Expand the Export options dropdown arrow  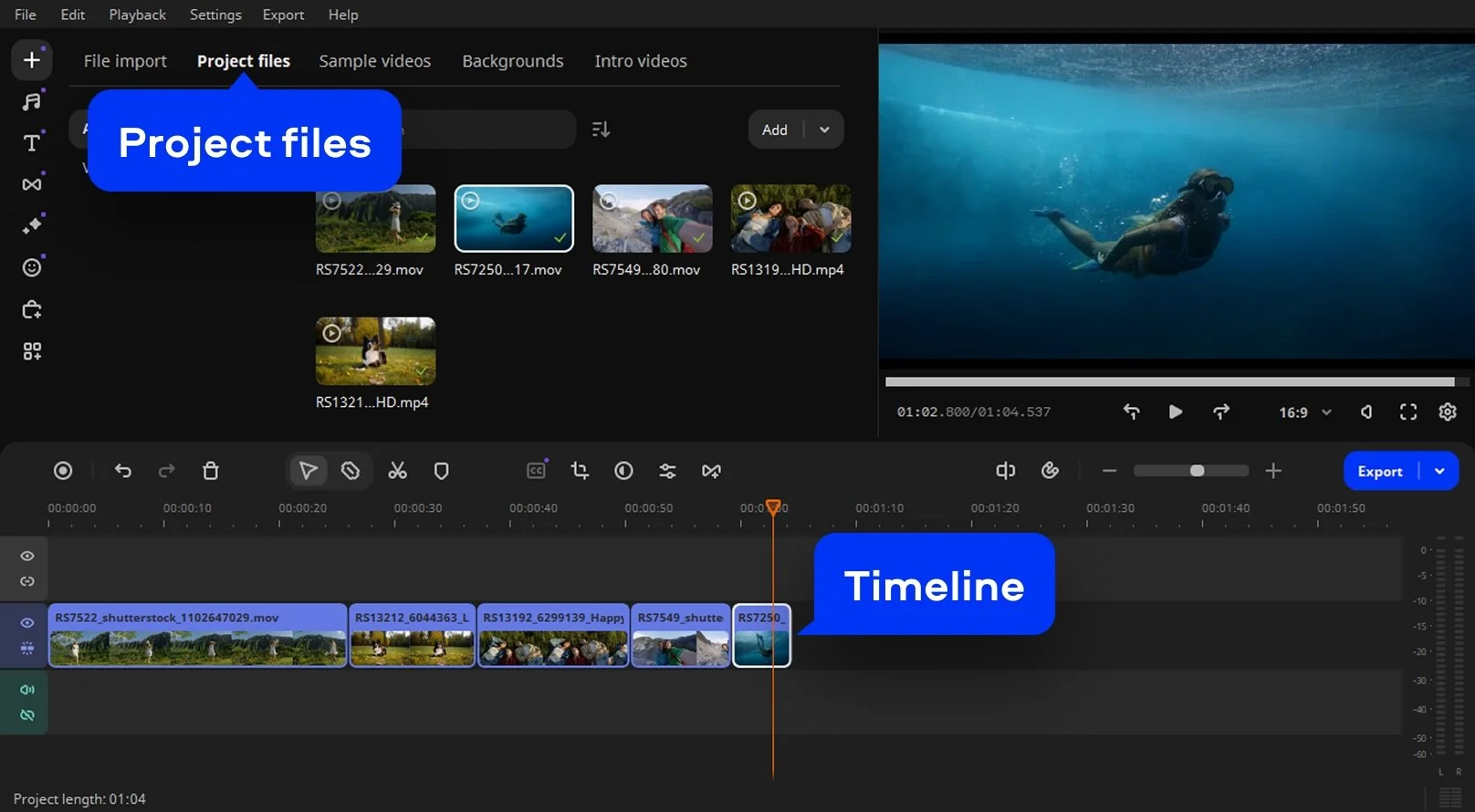pyautogui.click(x=1439, y=472)
